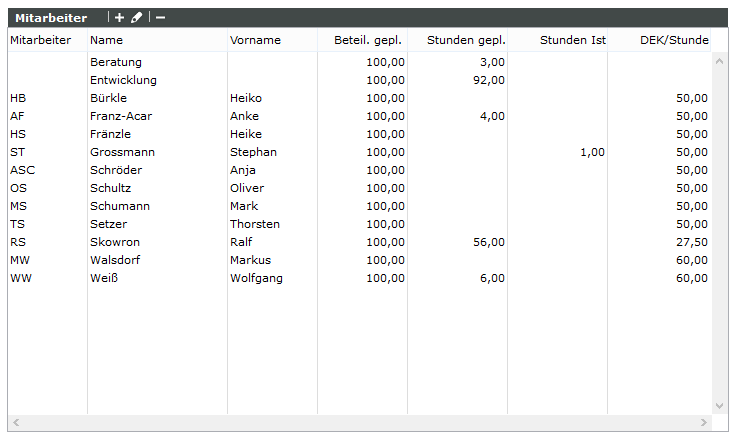Click Skowron's planned hours value 56,00

[482, 242]
